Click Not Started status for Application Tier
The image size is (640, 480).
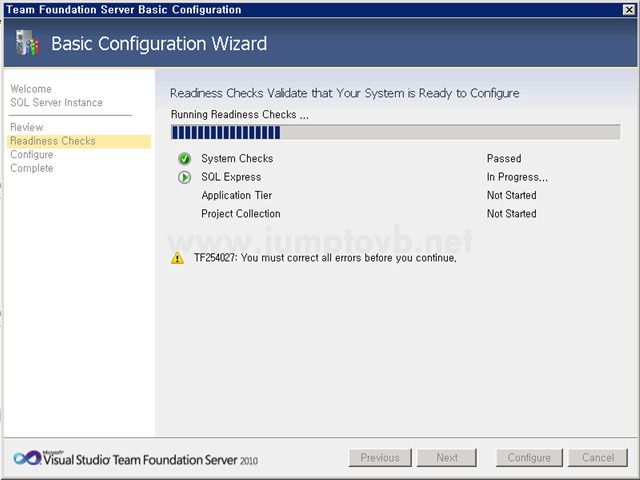coord(511,196)
